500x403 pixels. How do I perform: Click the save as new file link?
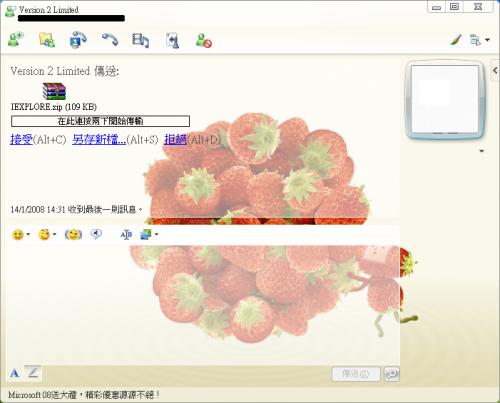[x=99, y=139]
